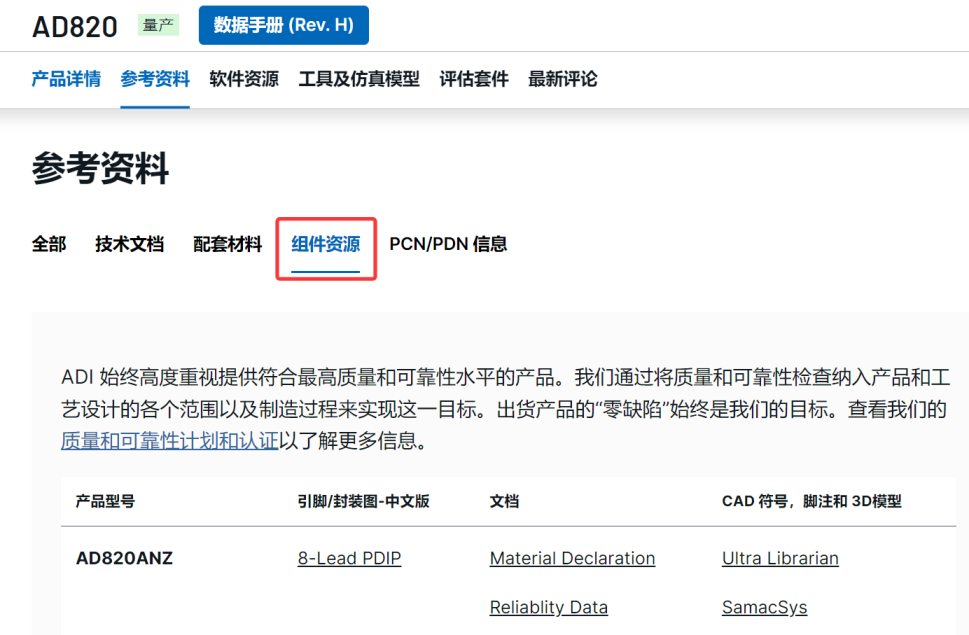Viewport: 969px width, 635px height.
Task: Open the 数据手册 (Rev. H) datasheet button
Action: point(284,25)
